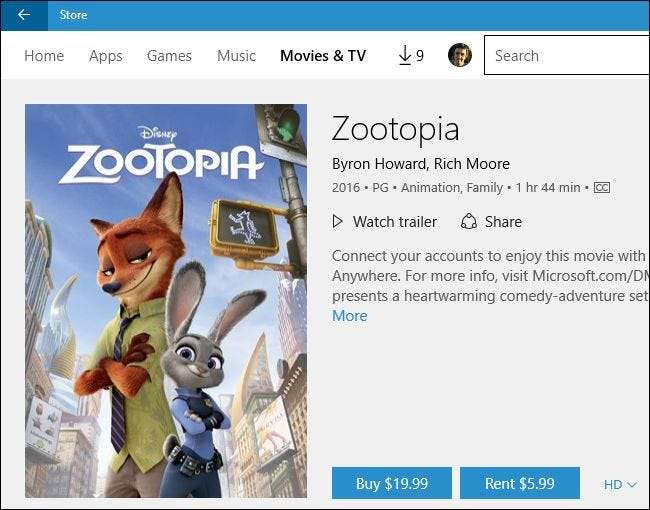Image resolution: width=650 pixels, height=510 pixels.
Task: Click the Share icon
Action: 468,222
